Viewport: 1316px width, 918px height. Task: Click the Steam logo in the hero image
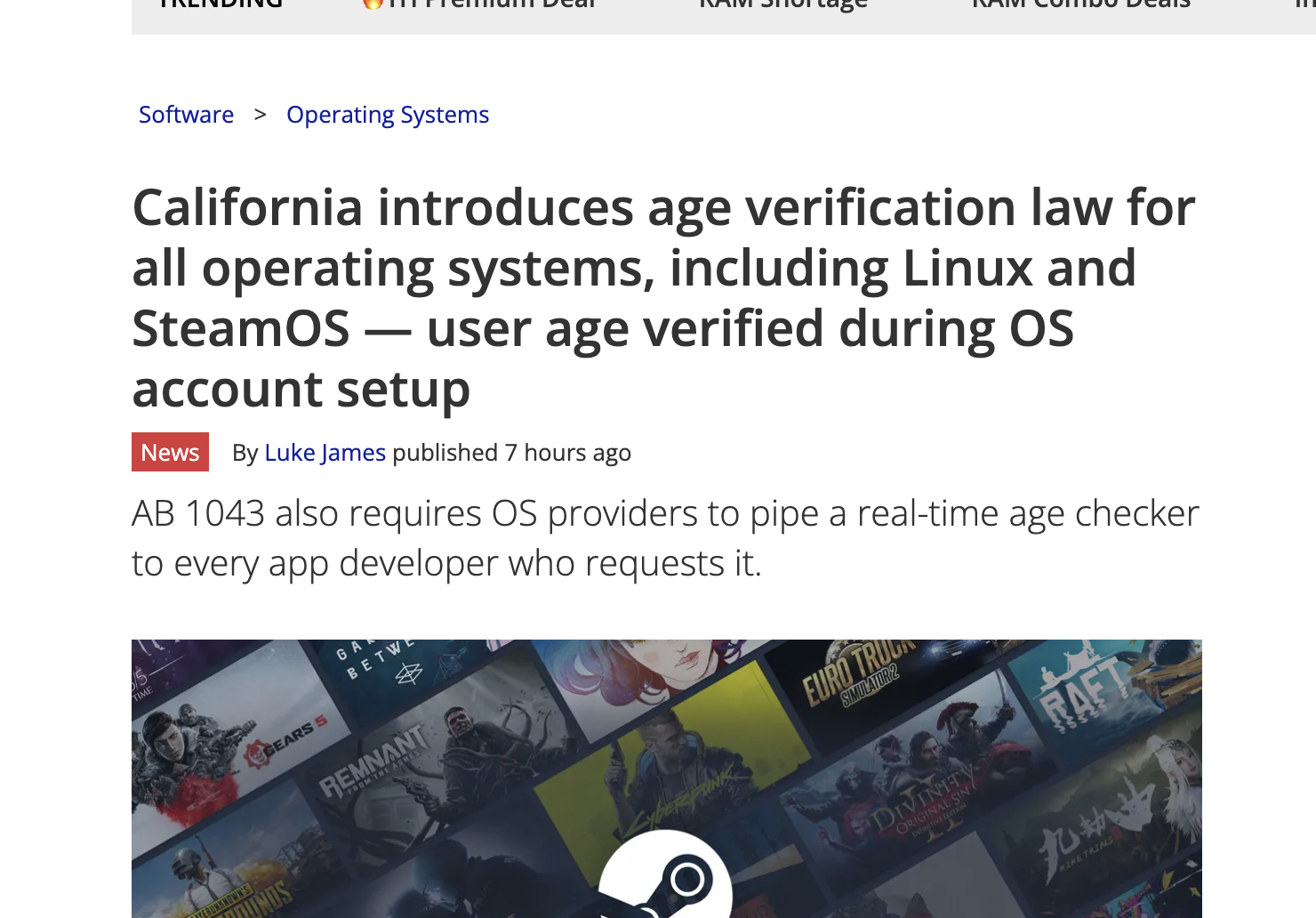pos(665,881)
